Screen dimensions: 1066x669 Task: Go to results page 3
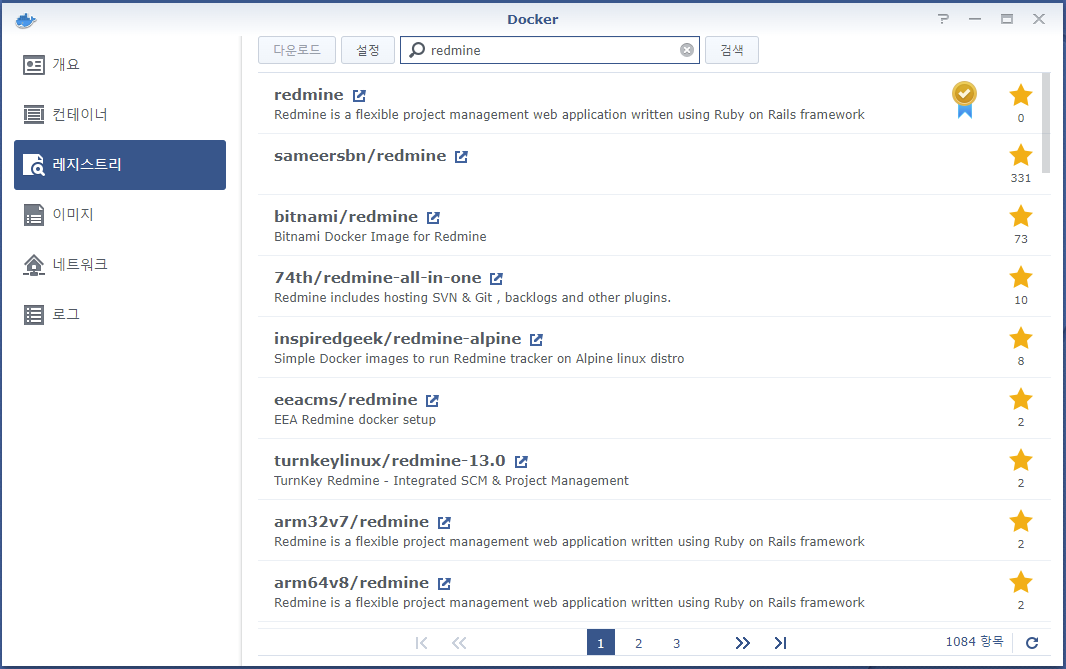pos(676,642)
